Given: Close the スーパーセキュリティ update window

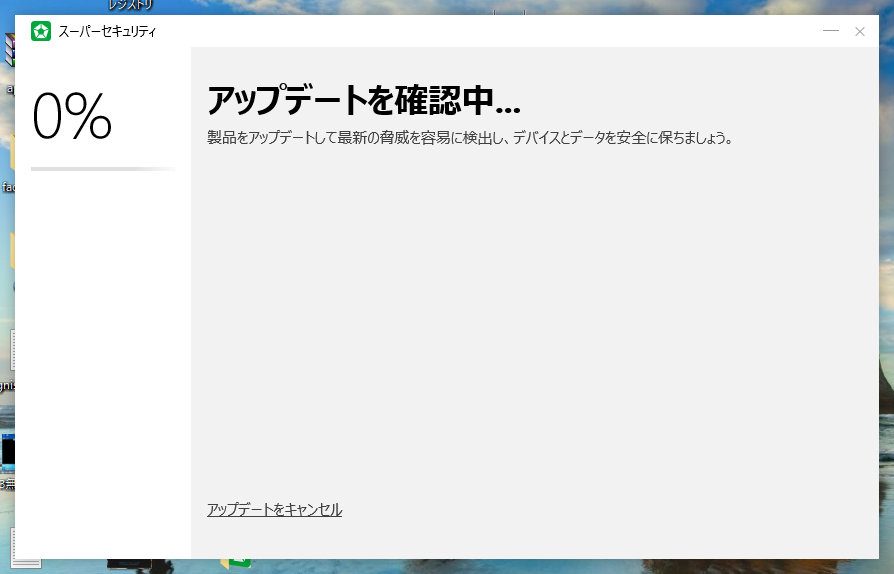Looking at the screenshot, I should 860,31.
